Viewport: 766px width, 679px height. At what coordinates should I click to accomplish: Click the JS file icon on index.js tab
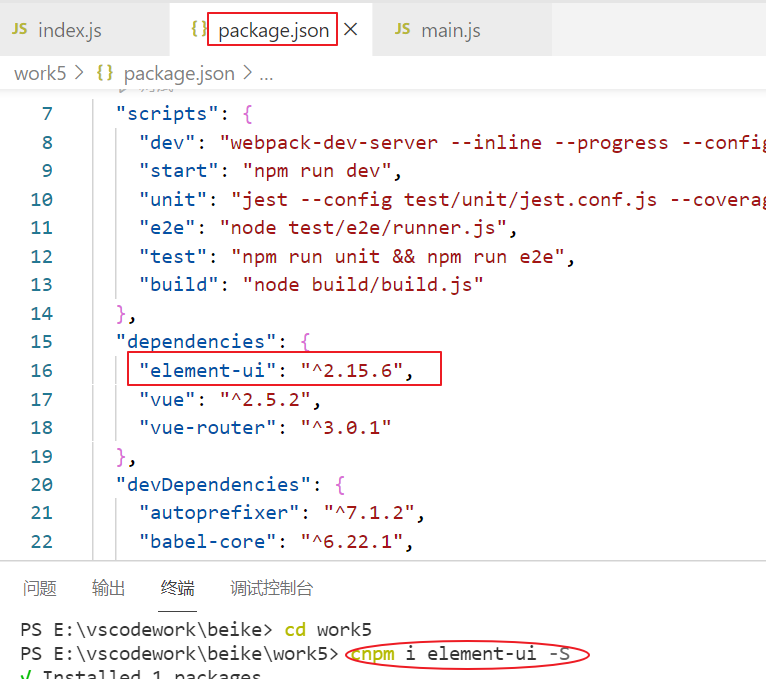[20, 29]
